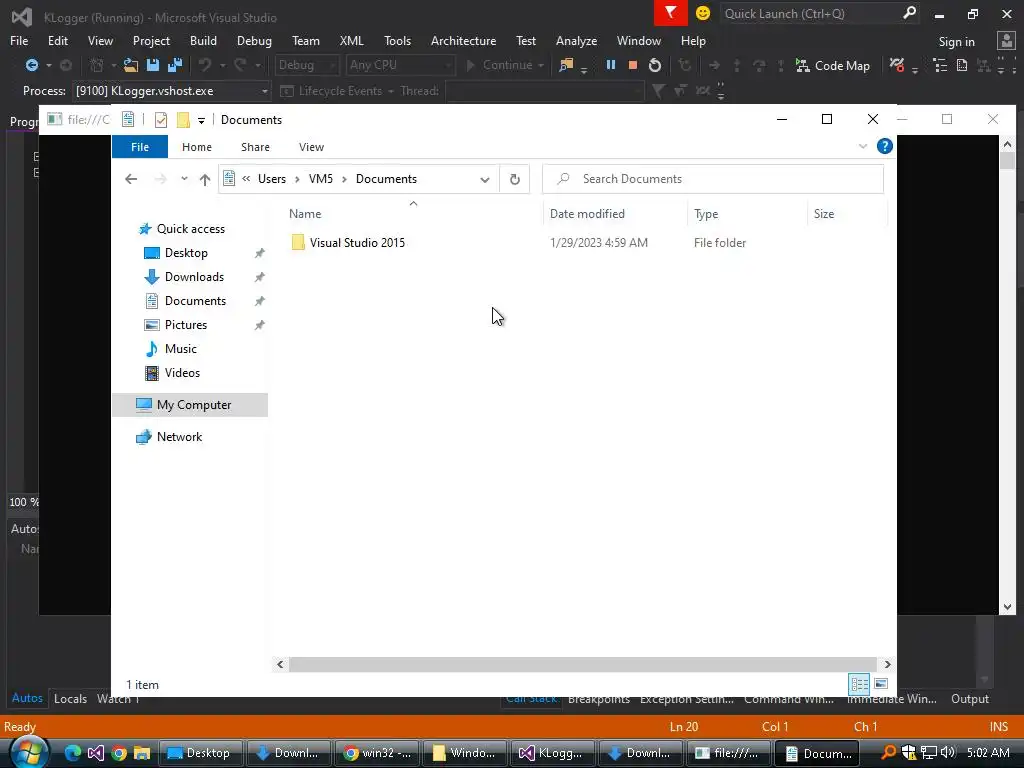Open Explorer File tab
This screenshot has height=768, width=1024.
pyautogui.click(x=140, y=147)
